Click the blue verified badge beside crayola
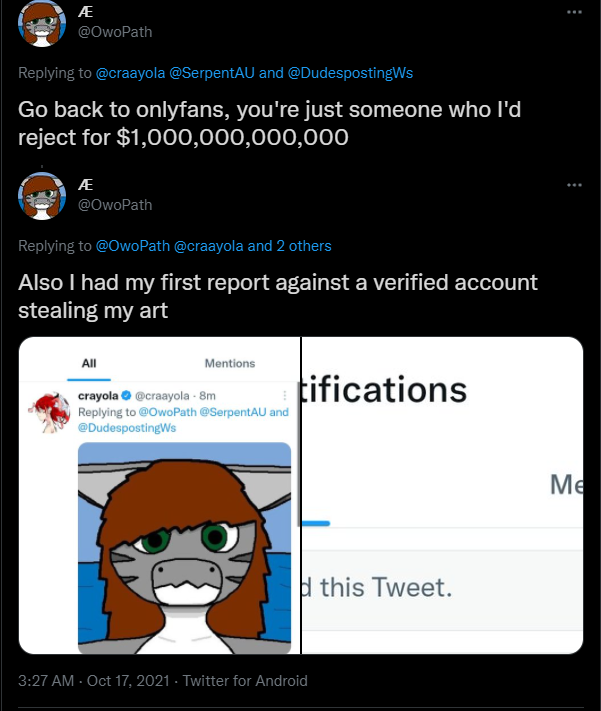This screenshot has width=601, height=711. click(x=125, y=397)
